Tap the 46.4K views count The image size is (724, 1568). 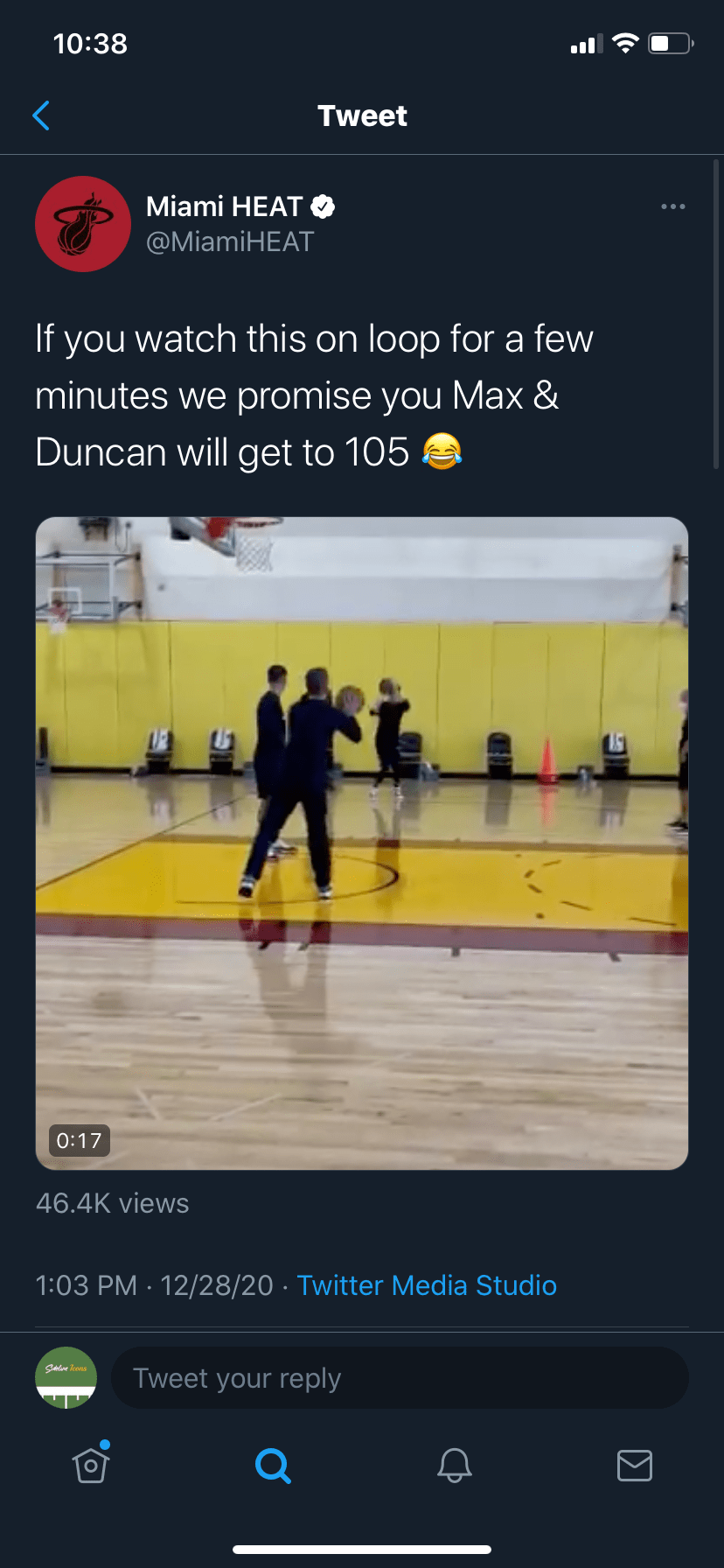point(113,1203)
